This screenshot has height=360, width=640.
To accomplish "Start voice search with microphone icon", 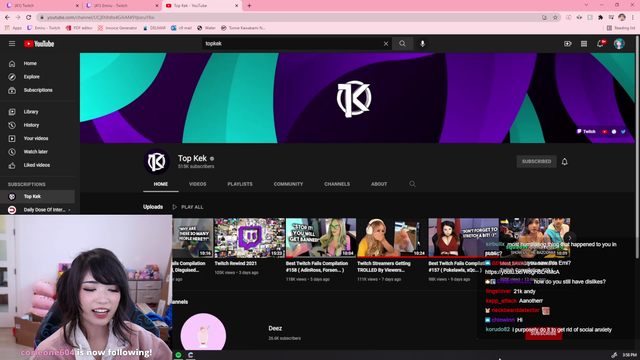I will tap(422, 44).
